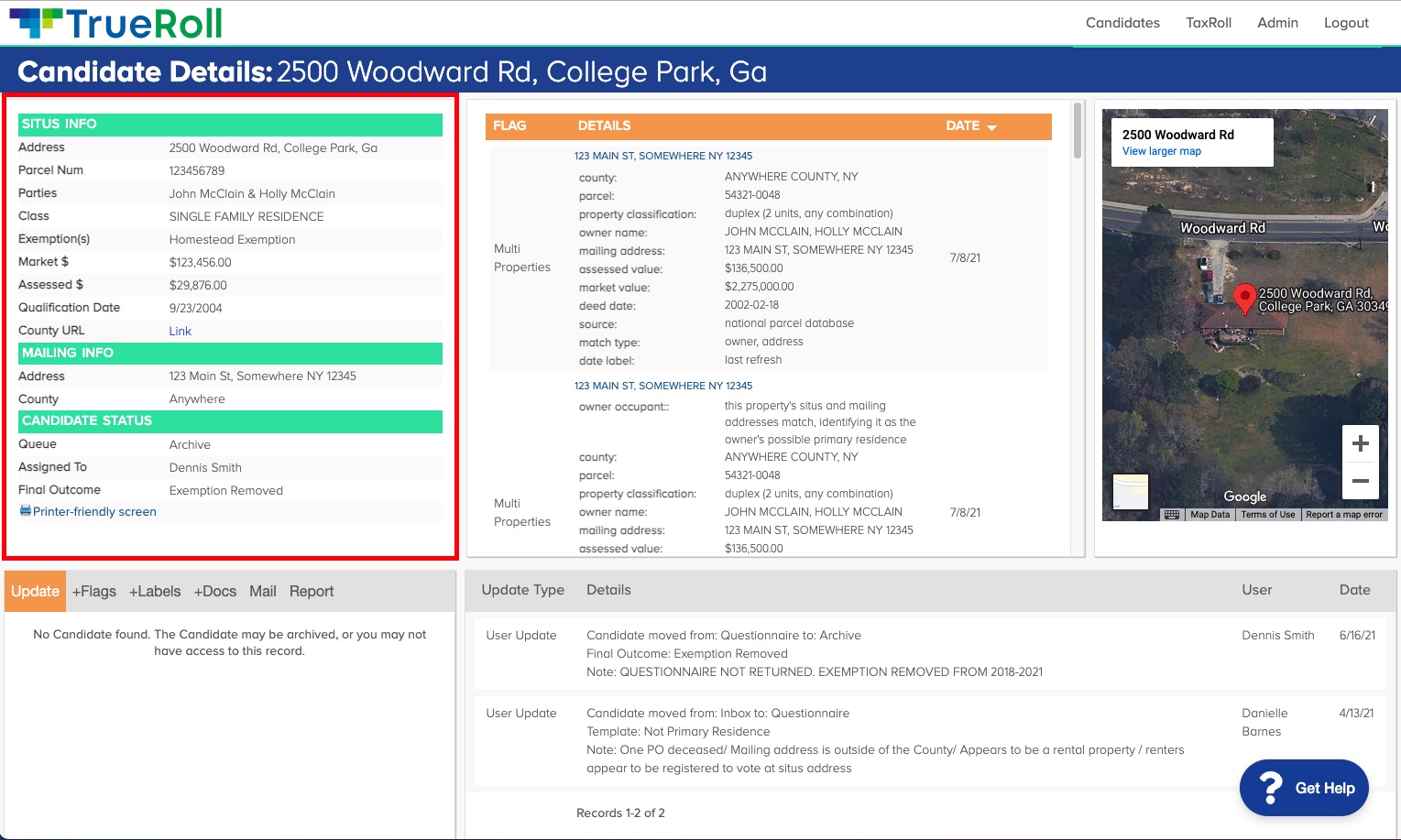This screenshot has height=840, width=1401.
Task: Toggle the Date sort order in the flag table
Action: click(992, 126)
